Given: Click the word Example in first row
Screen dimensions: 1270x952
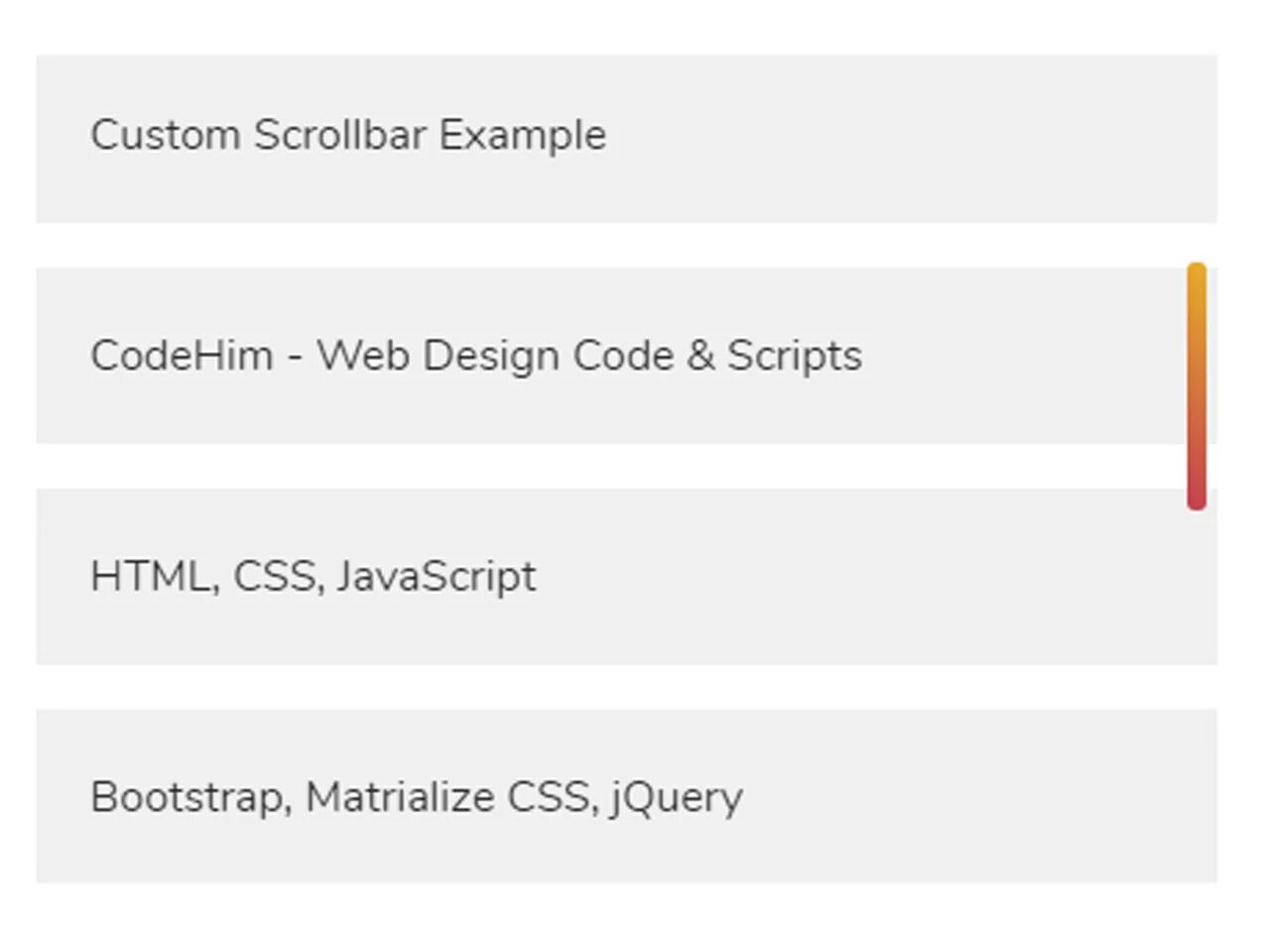Looking at the screenshot, I should [x=522, y=135].
